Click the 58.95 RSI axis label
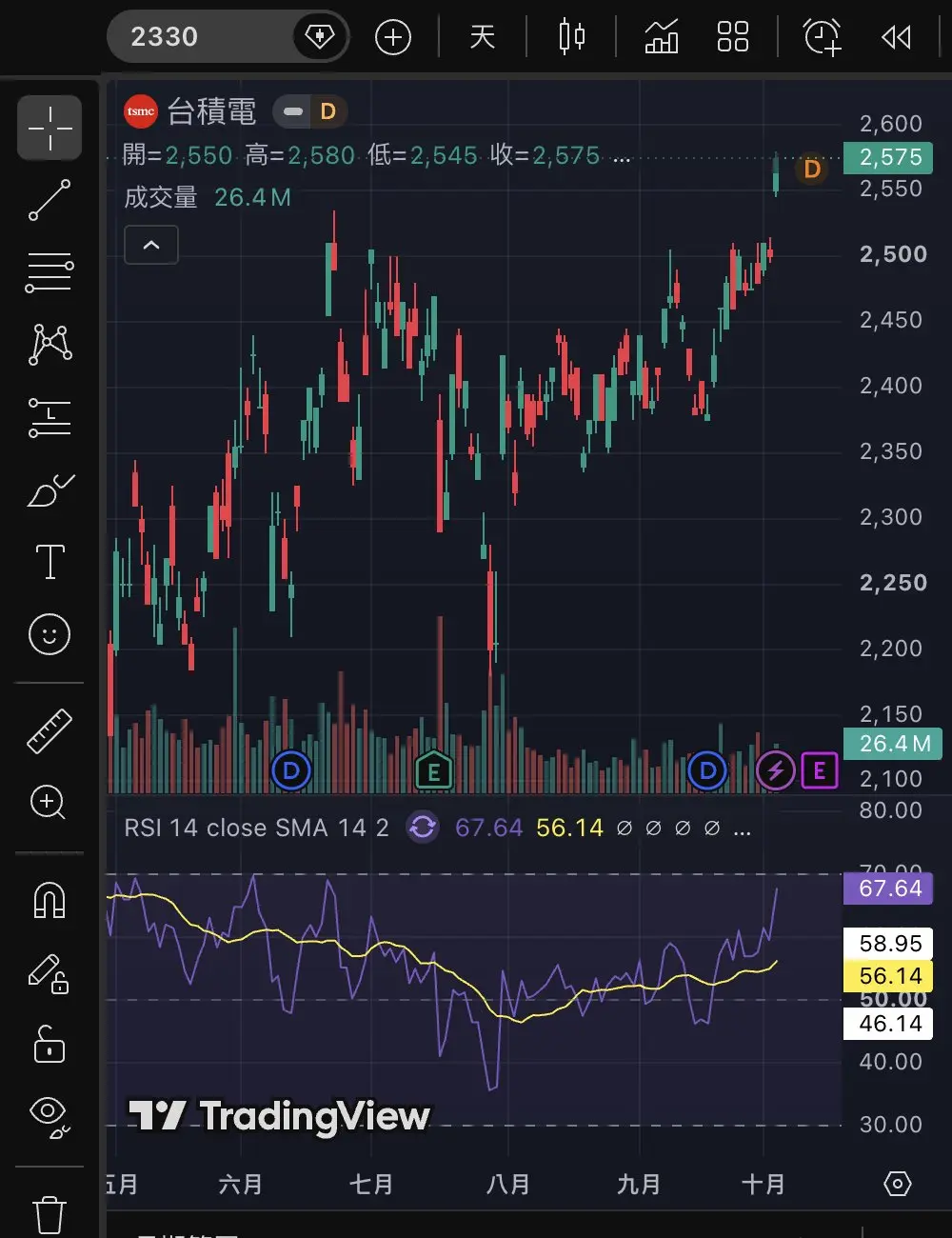Viewport: 952px width, 1238px height. (x=889, y=944)
